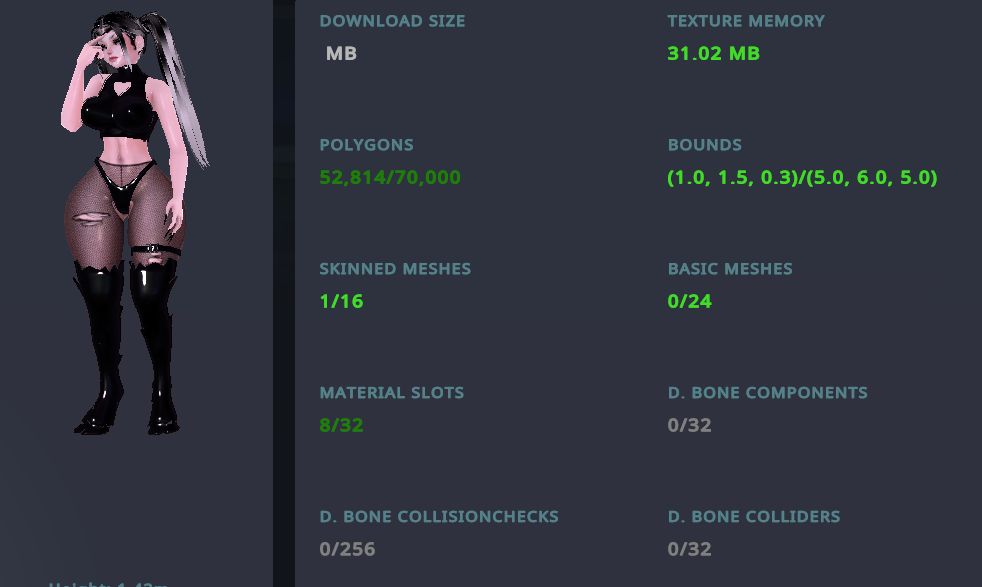Click the bounds dimensions value

coord(802,178)
